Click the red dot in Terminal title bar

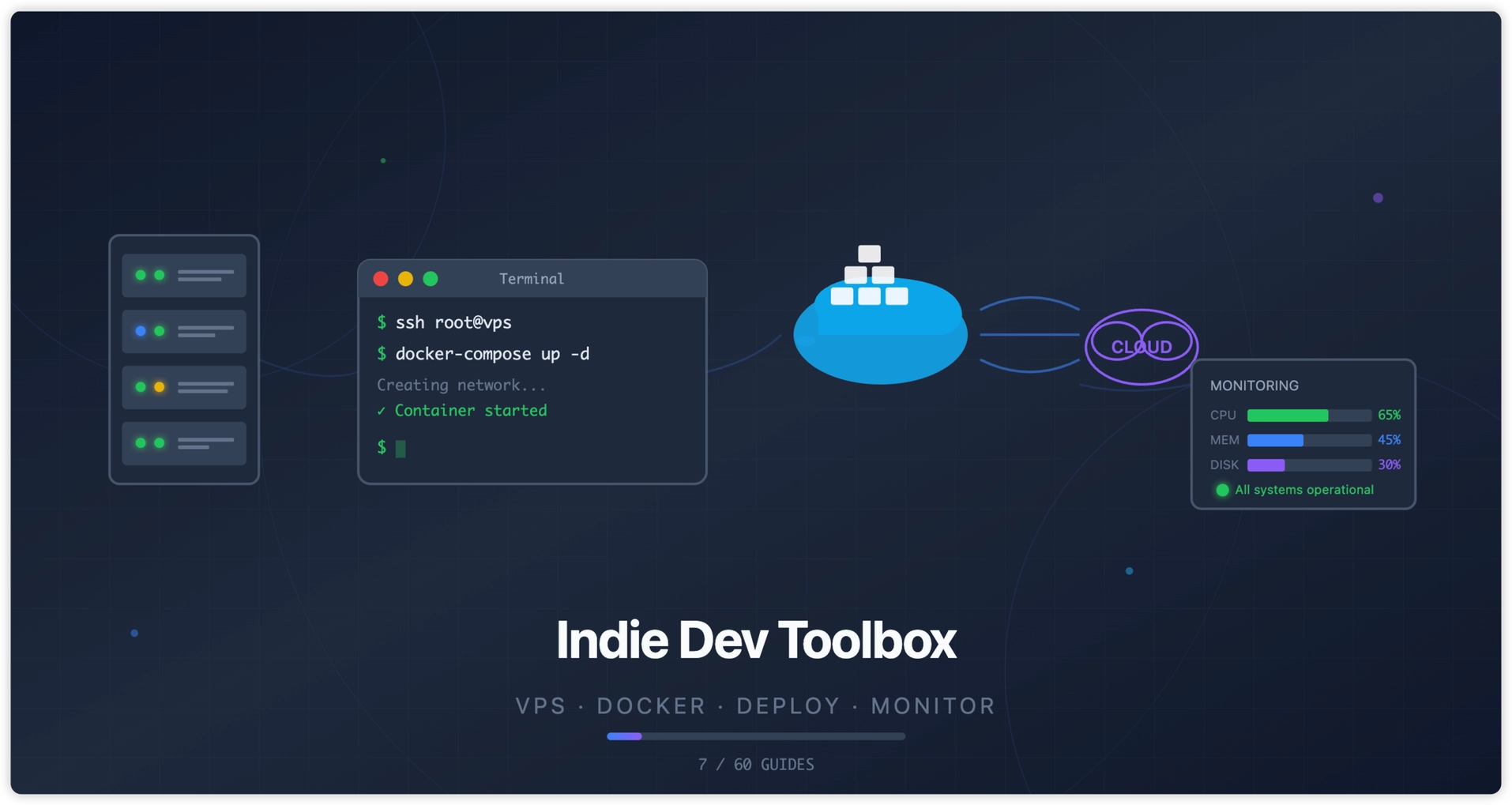[381, 279]
